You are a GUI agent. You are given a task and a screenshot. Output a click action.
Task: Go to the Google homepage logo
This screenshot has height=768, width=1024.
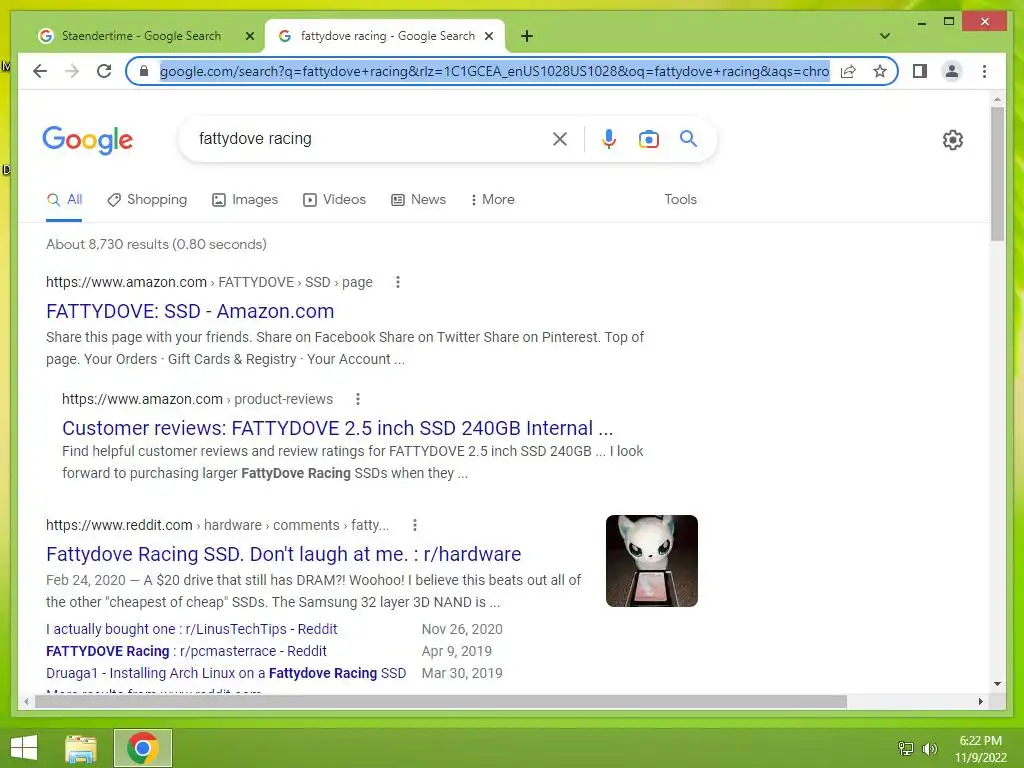[88, 140]
